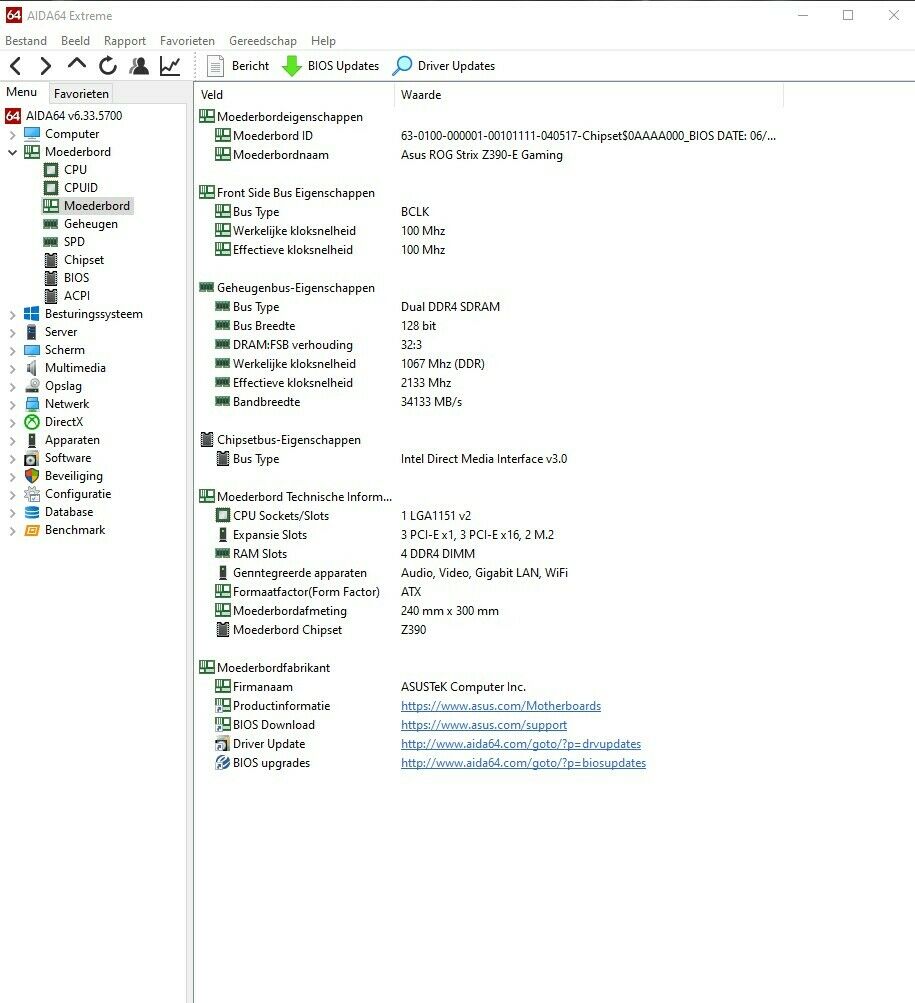Expand the Server tree node
This screenshot has height=1003, width=915.
[x=12, y=332]
